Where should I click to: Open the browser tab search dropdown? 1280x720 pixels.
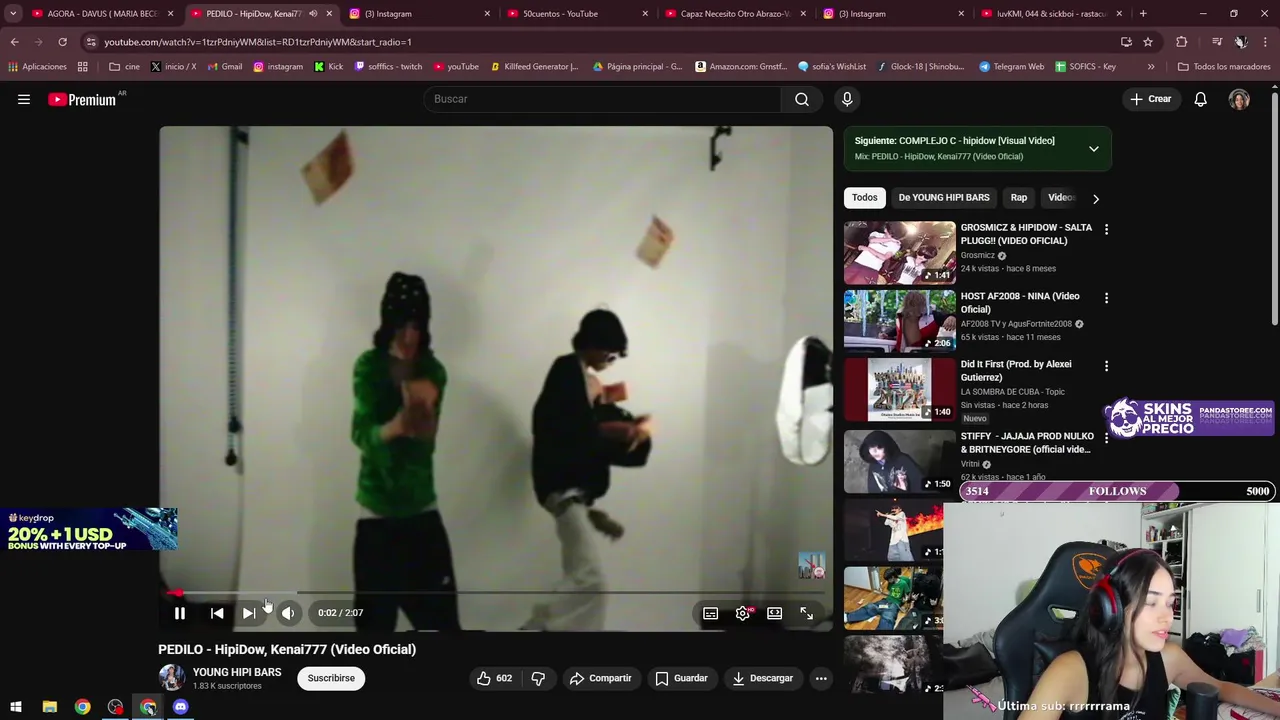[x=13, y=14]
